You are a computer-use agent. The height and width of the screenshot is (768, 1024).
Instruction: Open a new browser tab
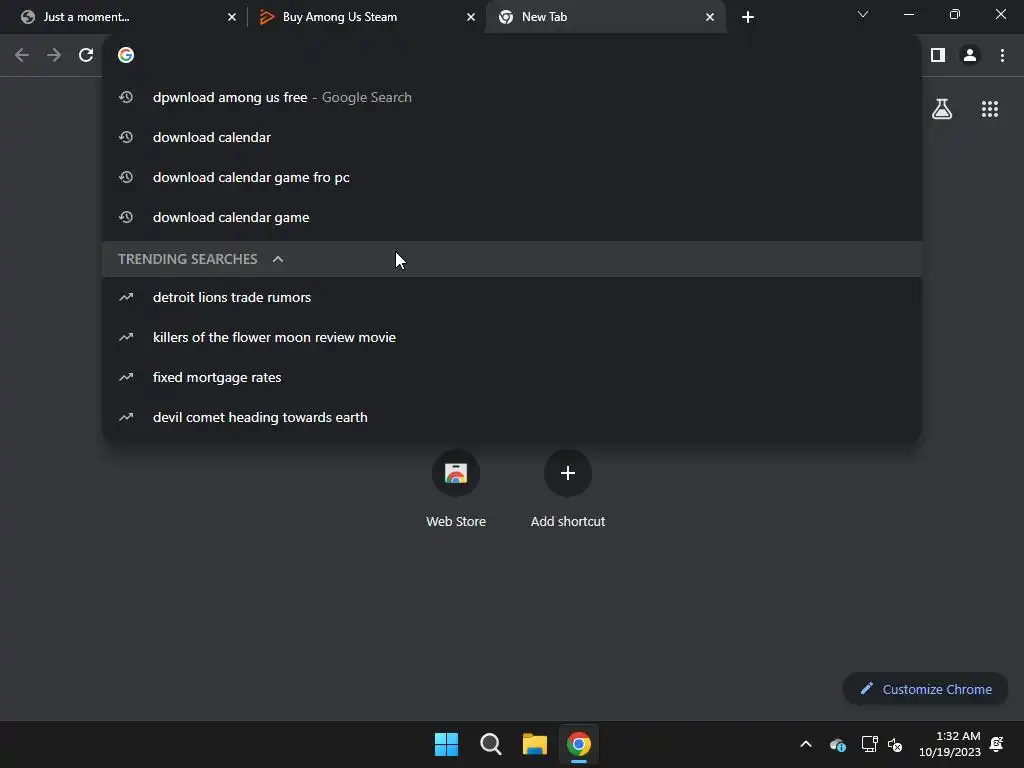click(748, 17)
